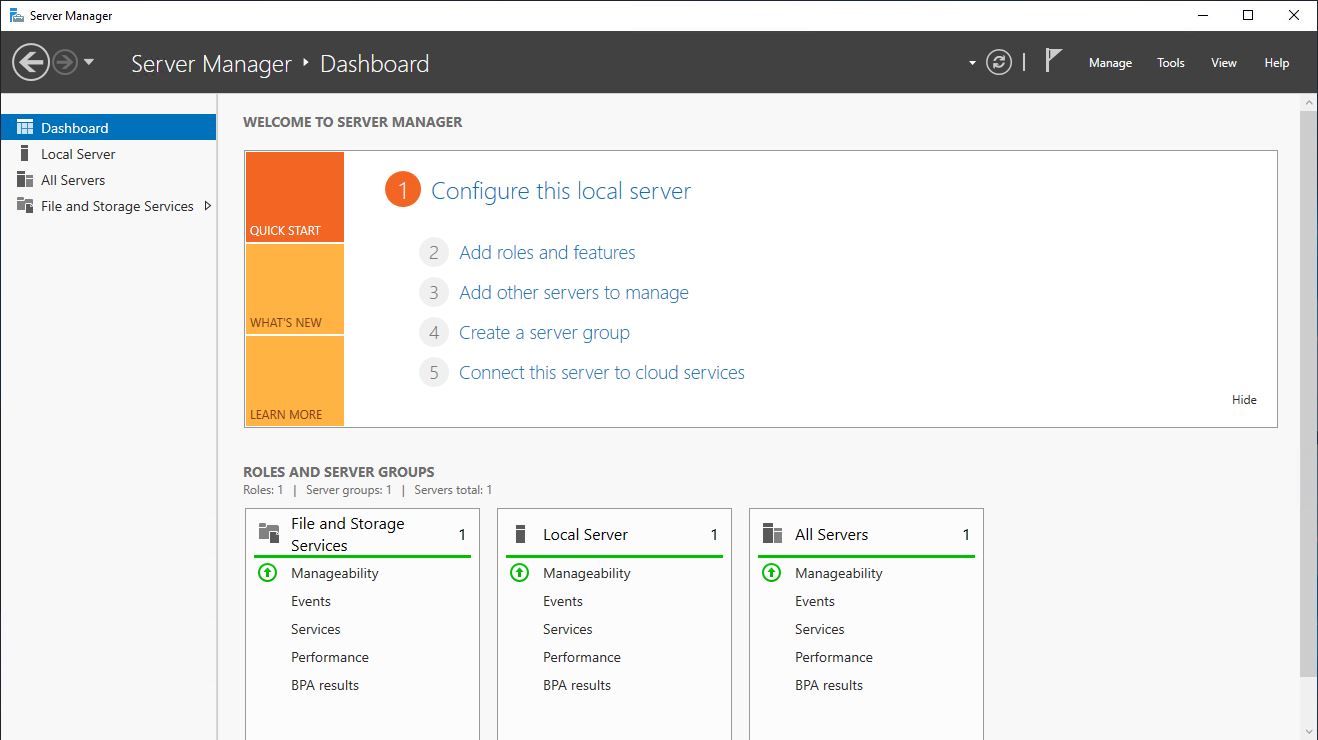The height and width of the screenshot is (740, 1318).
Task: Click green Manageability icon in All Servers tile
Action: [x=771, y=573]
